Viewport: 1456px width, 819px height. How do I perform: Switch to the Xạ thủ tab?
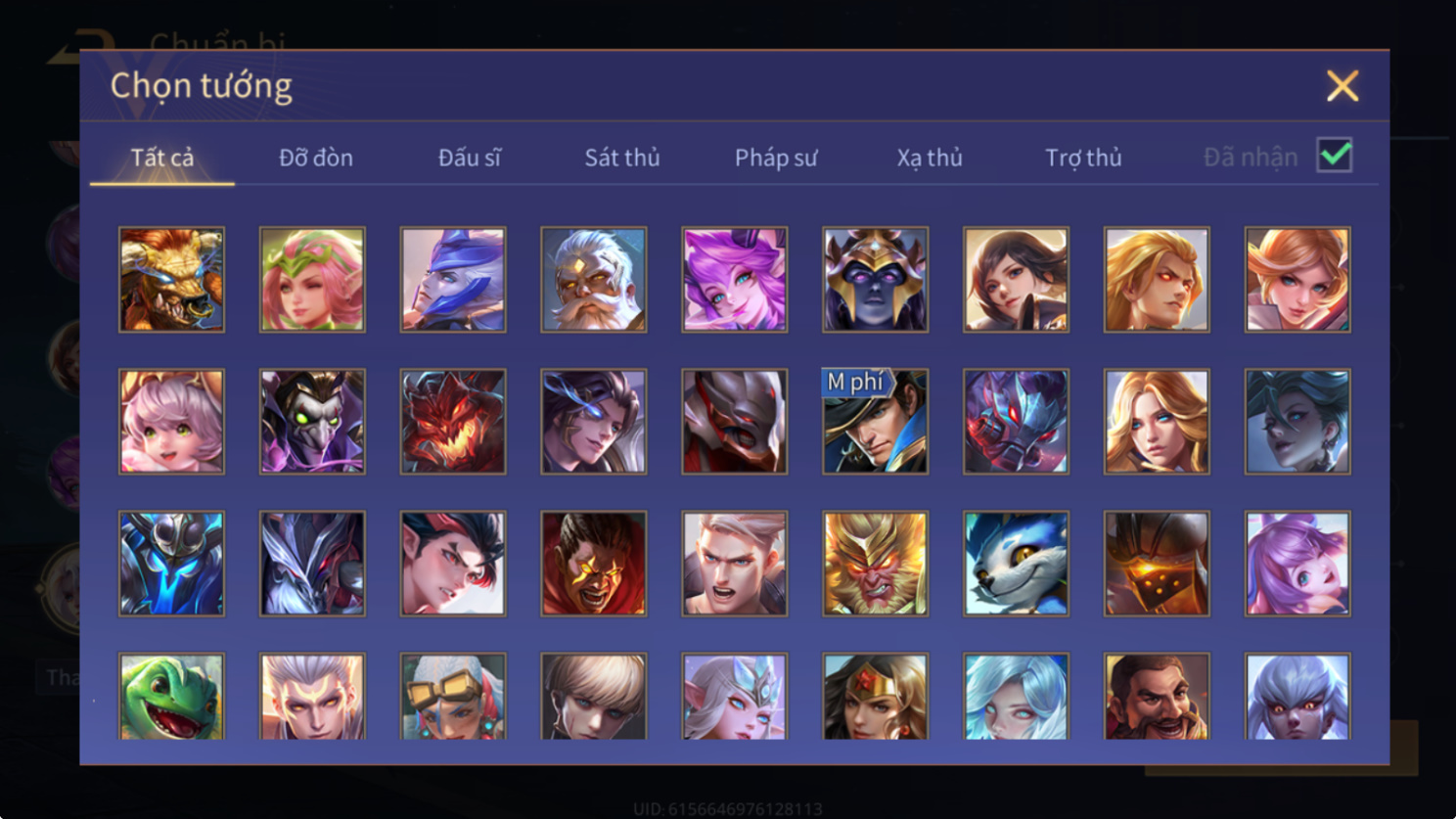(930, 158)
